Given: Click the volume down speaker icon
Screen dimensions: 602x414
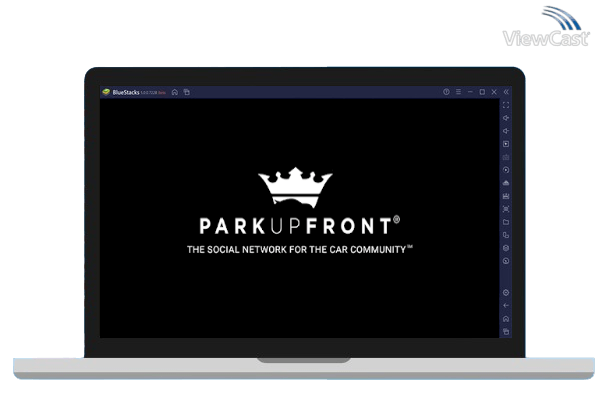Looking at the screenshot, I should click(x=506, y=131).
